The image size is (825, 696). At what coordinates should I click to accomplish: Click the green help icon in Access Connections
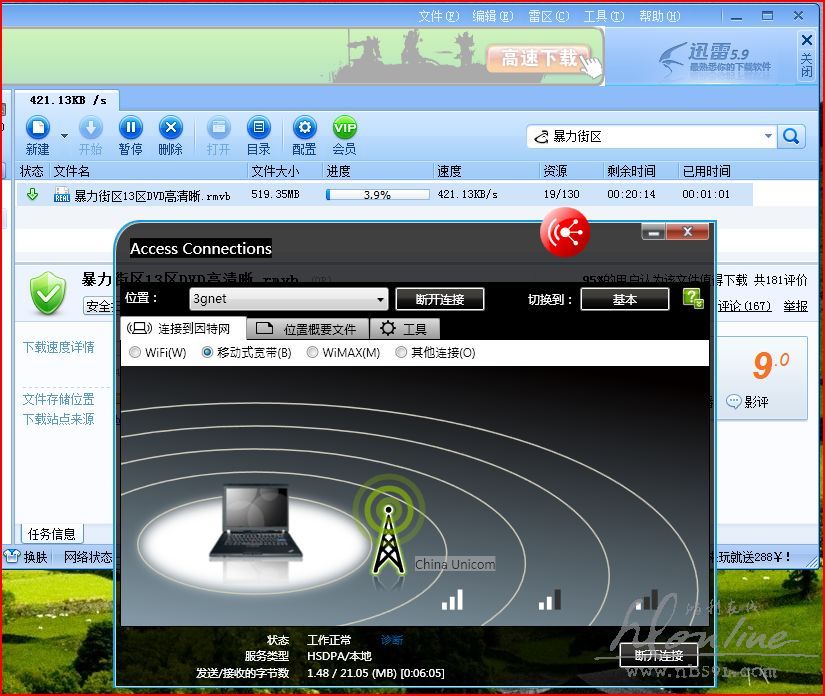click(x=692, y=298)
